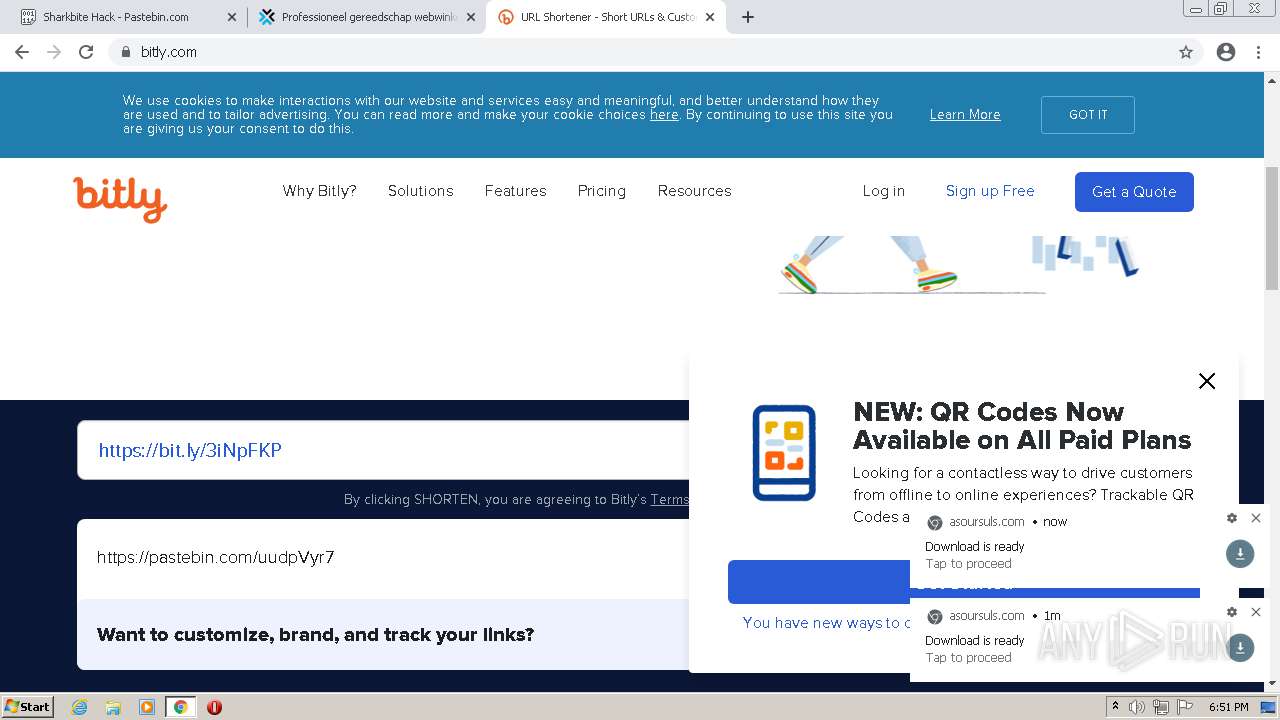The width and height of the screenshot is (1280, 720).
Task: Open Chrome's three-dot menu
Action: tap(1258, 52)
